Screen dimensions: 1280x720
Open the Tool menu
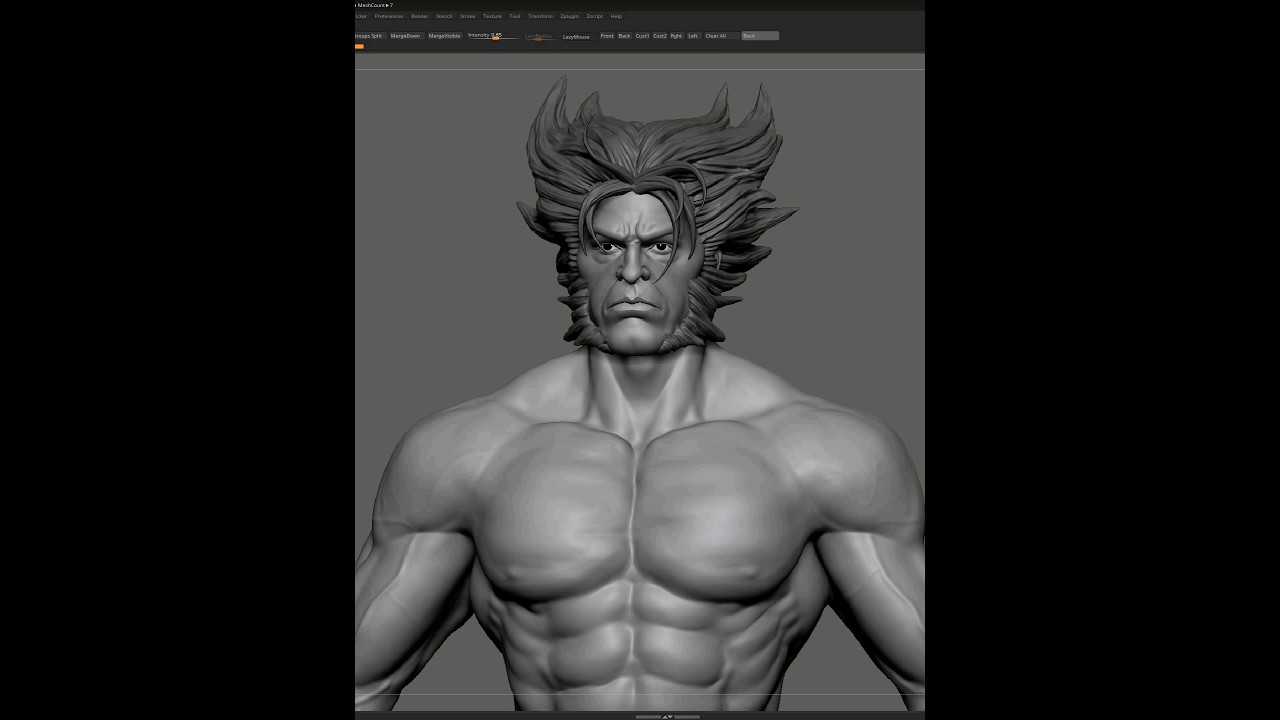click(x=515, y=16)
